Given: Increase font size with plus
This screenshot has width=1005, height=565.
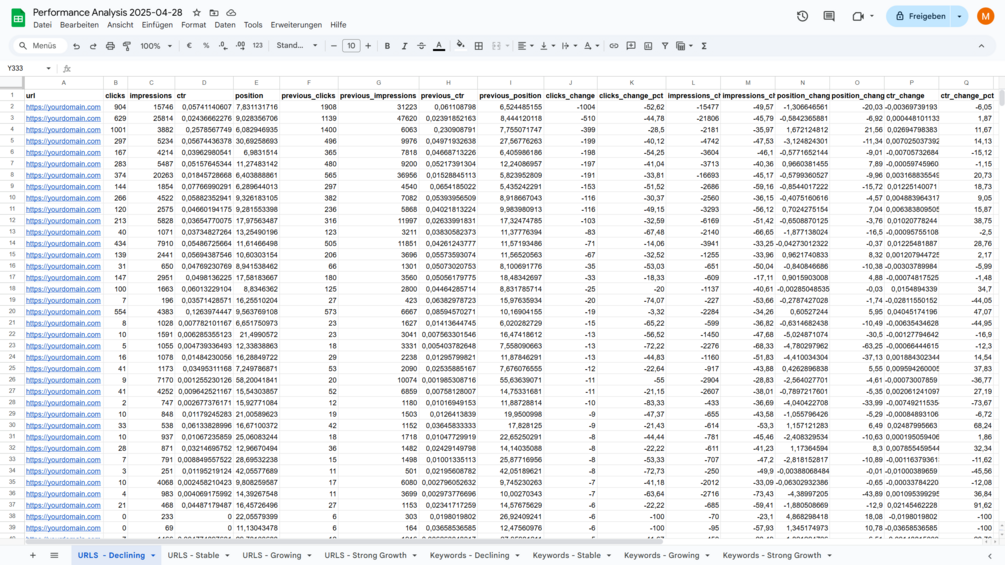Looking at the screenshot, I should pos(368,46).
